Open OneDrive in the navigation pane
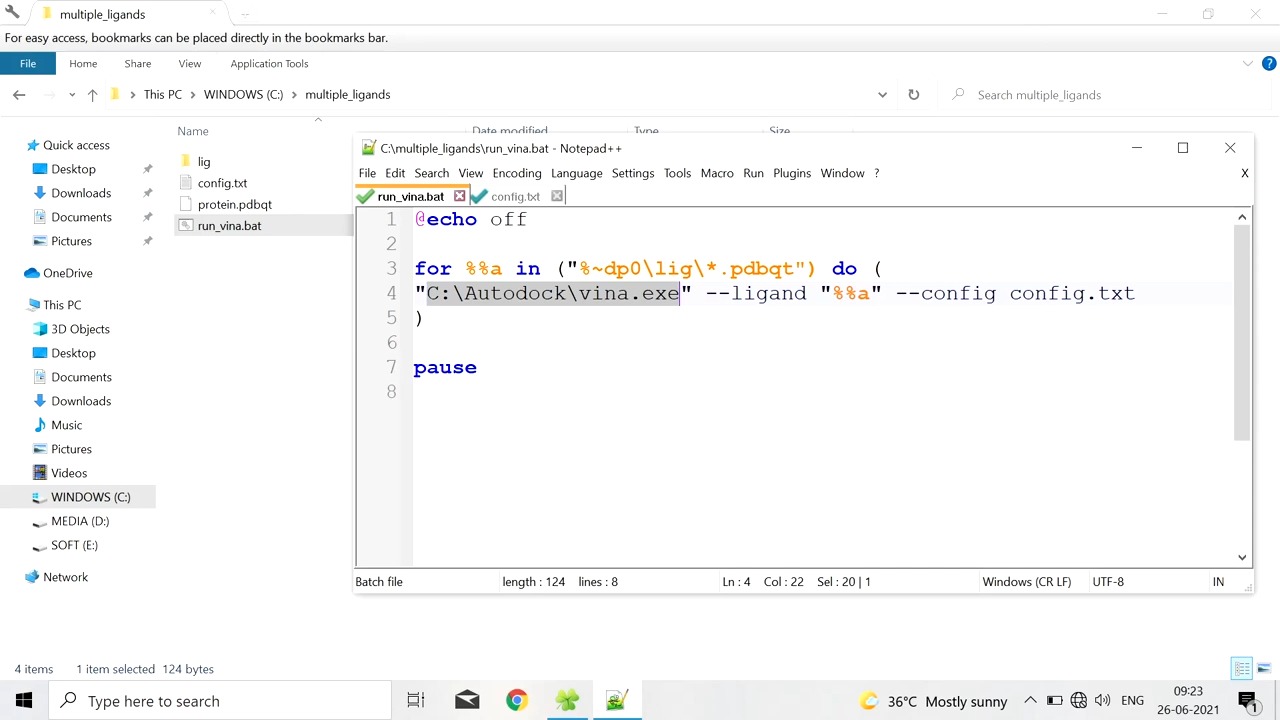This screenshot has width=1280, height=720. [67, 273]
